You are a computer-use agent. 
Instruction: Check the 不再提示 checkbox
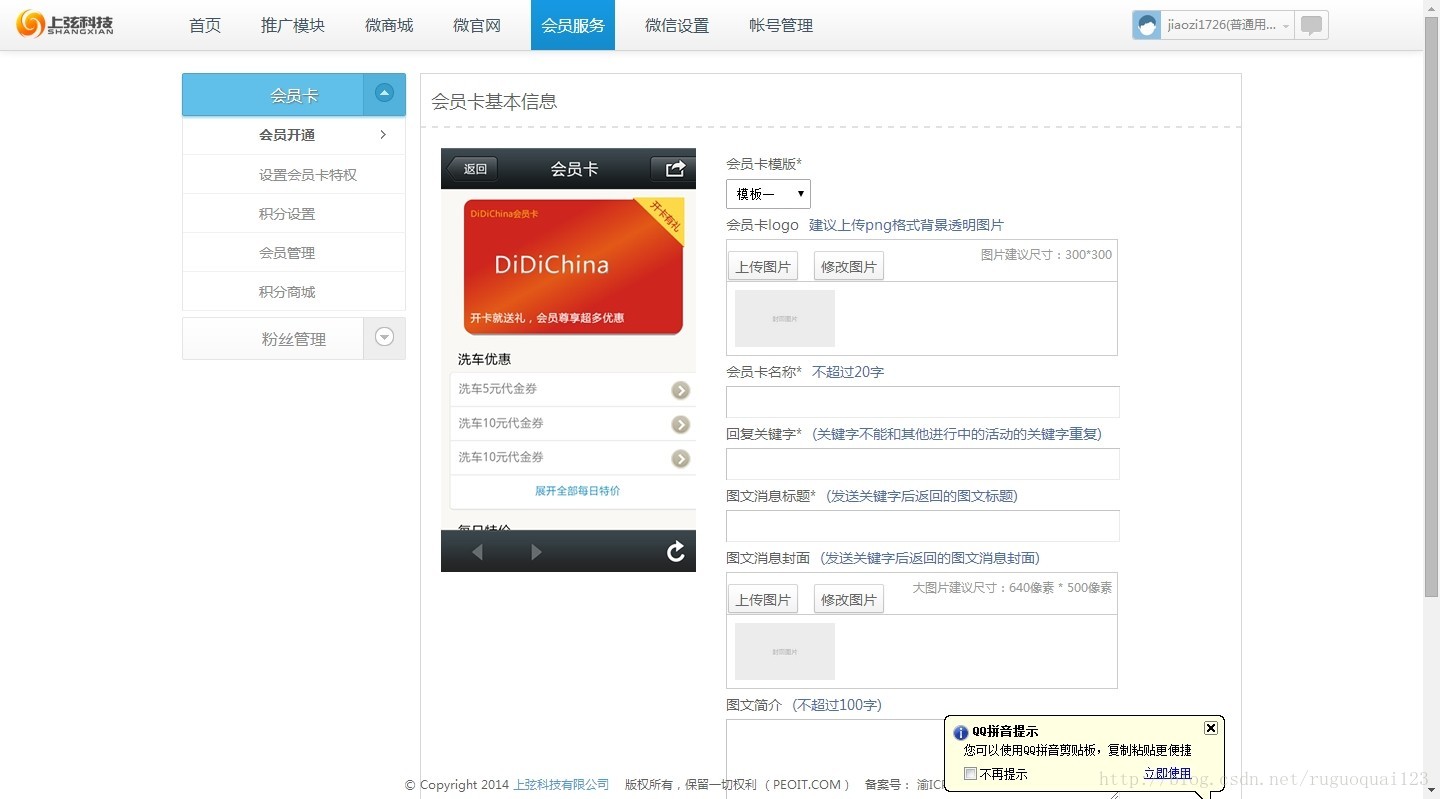[x=970, y=773]
